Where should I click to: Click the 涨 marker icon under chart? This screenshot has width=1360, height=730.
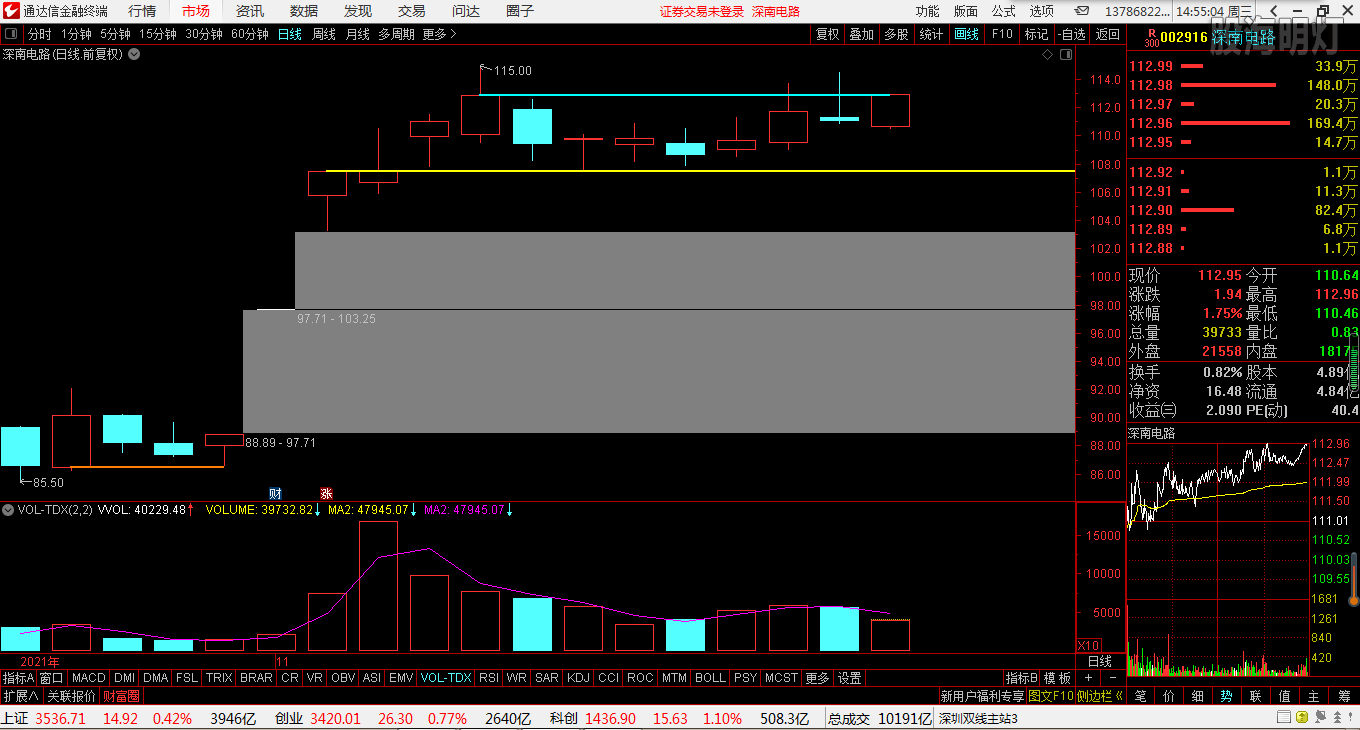(326, 493)
